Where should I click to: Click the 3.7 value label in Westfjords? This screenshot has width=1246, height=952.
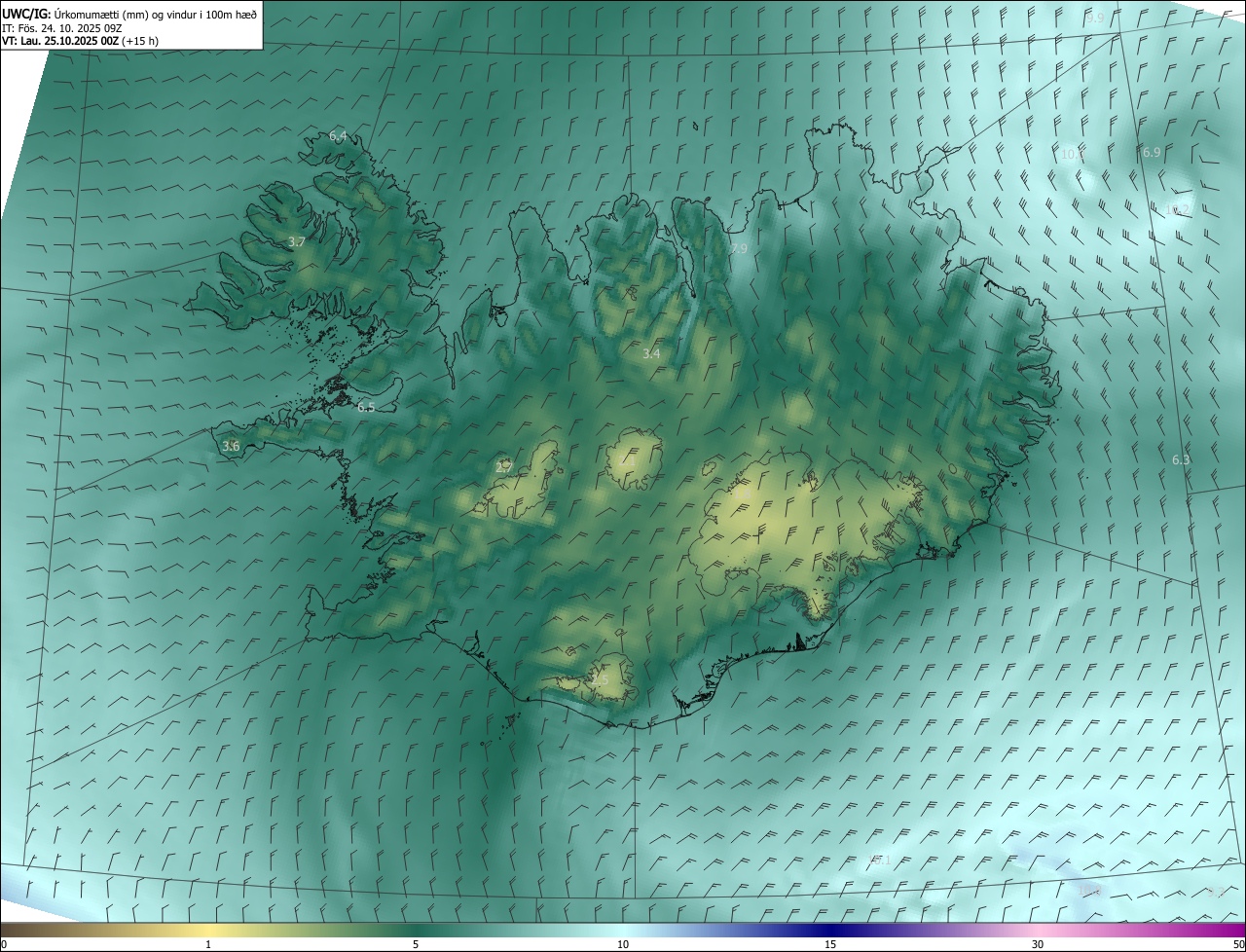pyautogui.click(x=297, y=241)
